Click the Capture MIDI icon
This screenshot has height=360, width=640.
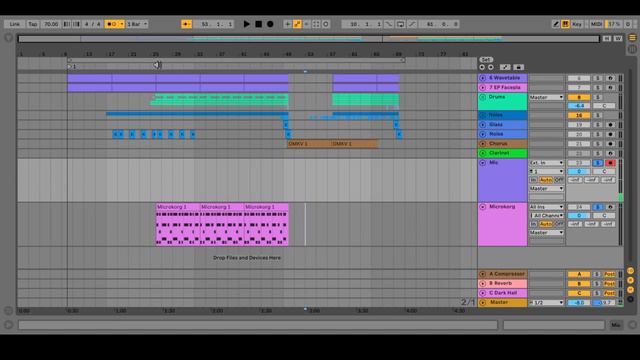coord(316,24)
